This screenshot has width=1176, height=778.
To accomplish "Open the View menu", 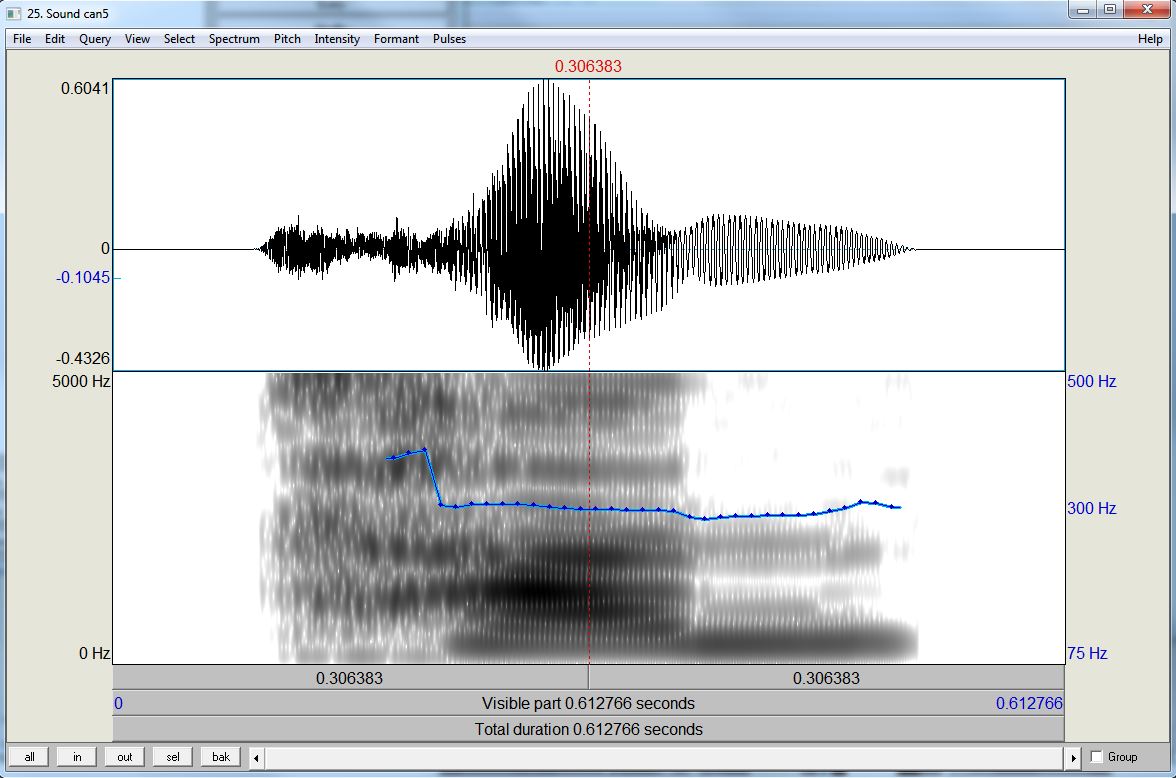I will (x=137, y=39).
